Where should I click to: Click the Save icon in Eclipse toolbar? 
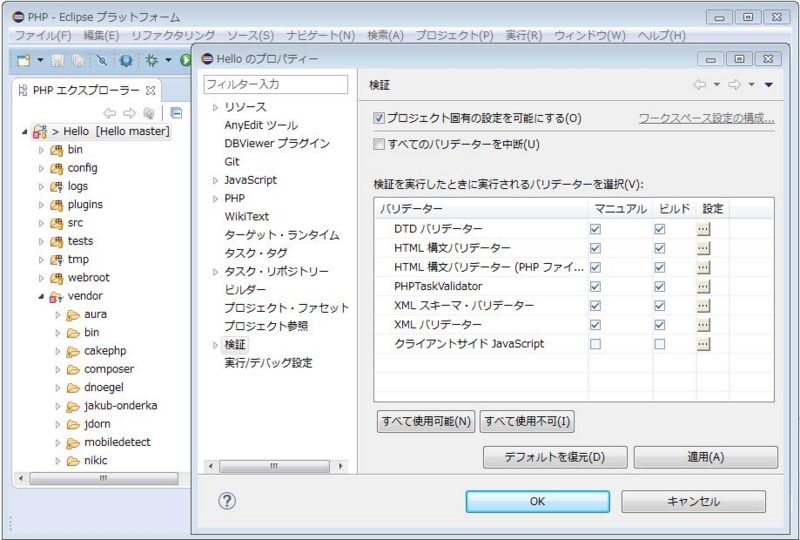58,61
